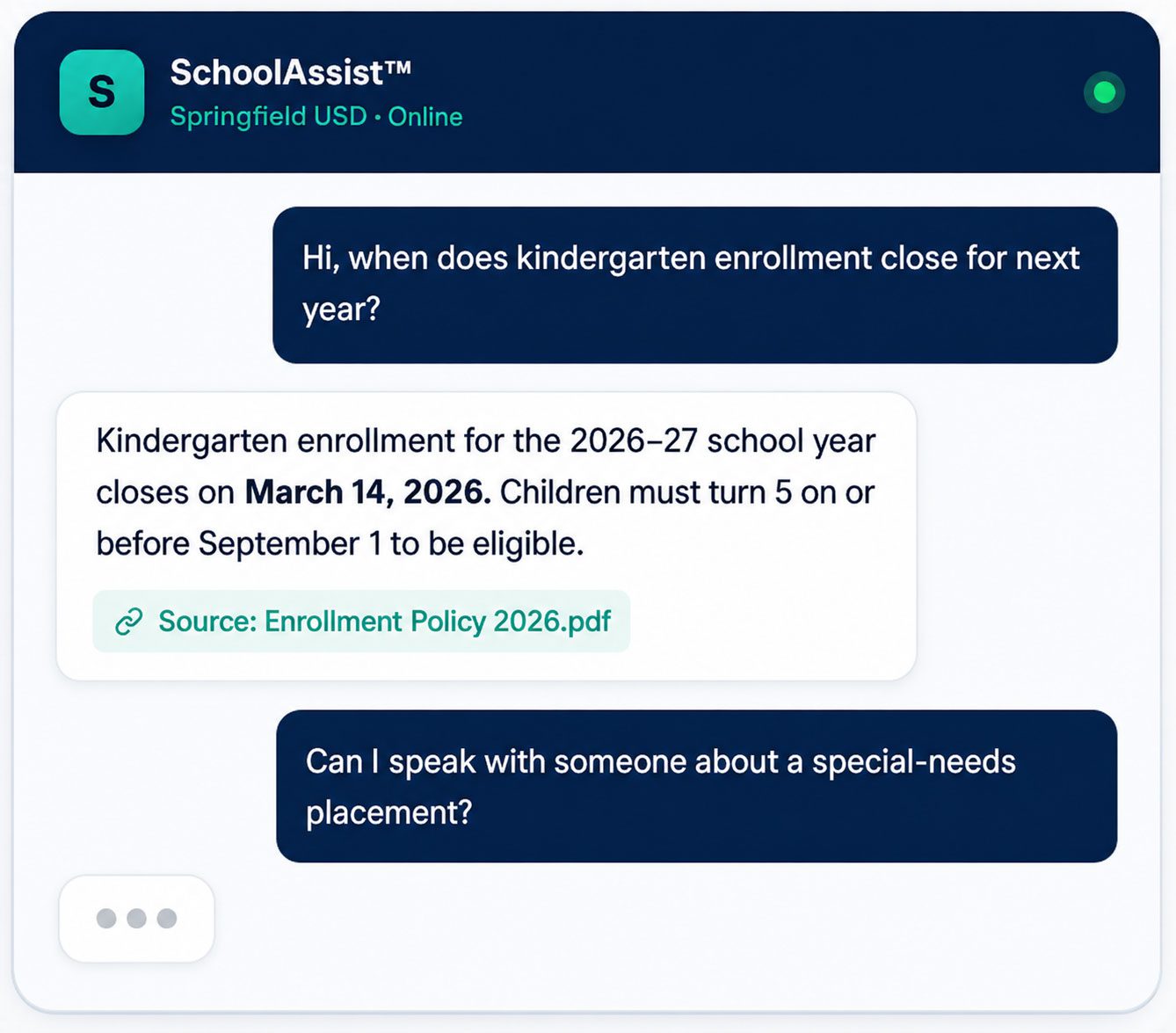Click the bold March 14, 2026 date
The height and width of the screenshot is (1033, 1176).
[368, 492]
